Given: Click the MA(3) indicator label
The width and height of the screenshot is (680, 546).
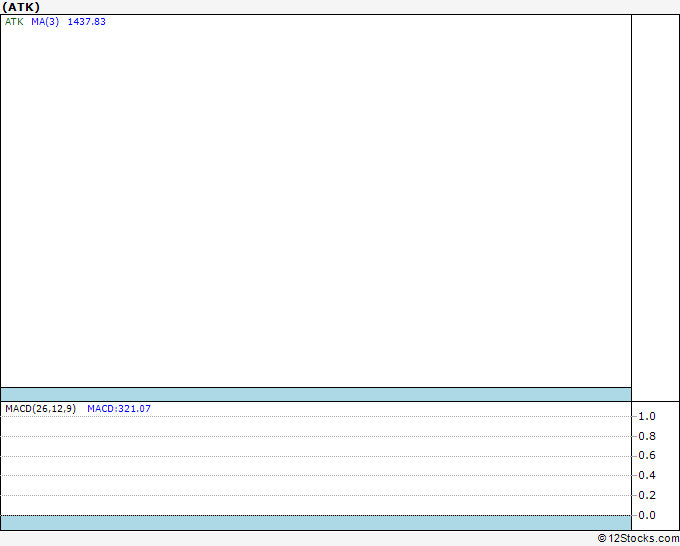Looking at the screenshot, I should (x=45, y=22).
